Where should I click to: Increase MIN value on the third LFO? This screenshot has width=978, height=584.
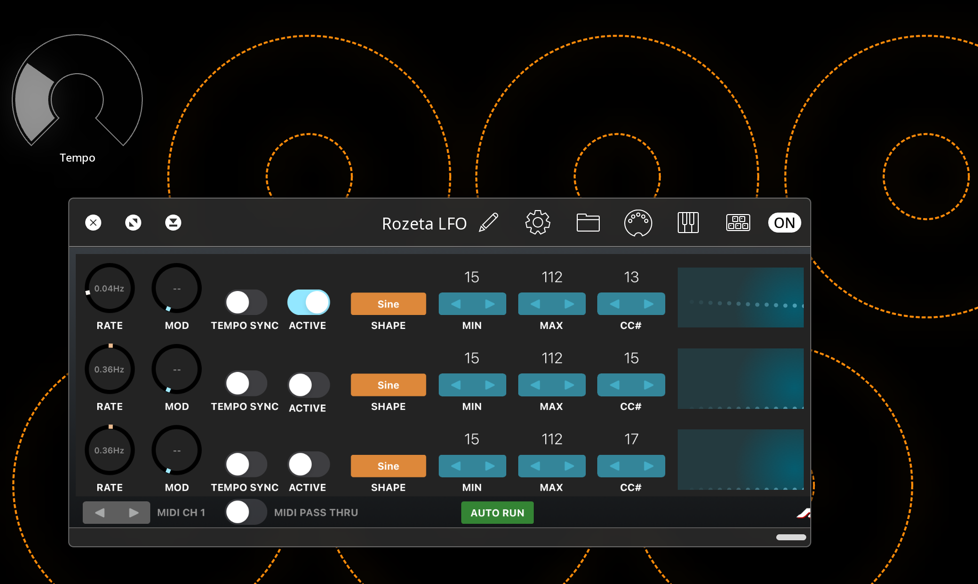(490, 466)
